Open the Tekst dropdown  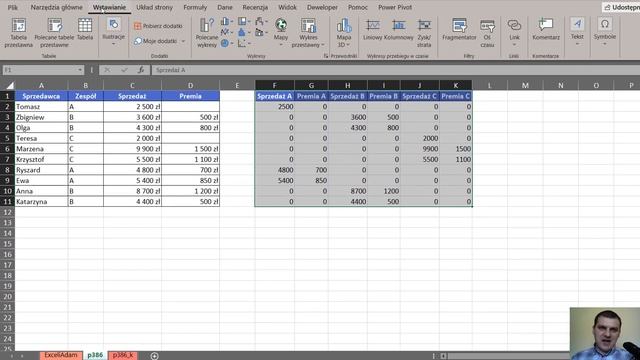coord(577,32)
